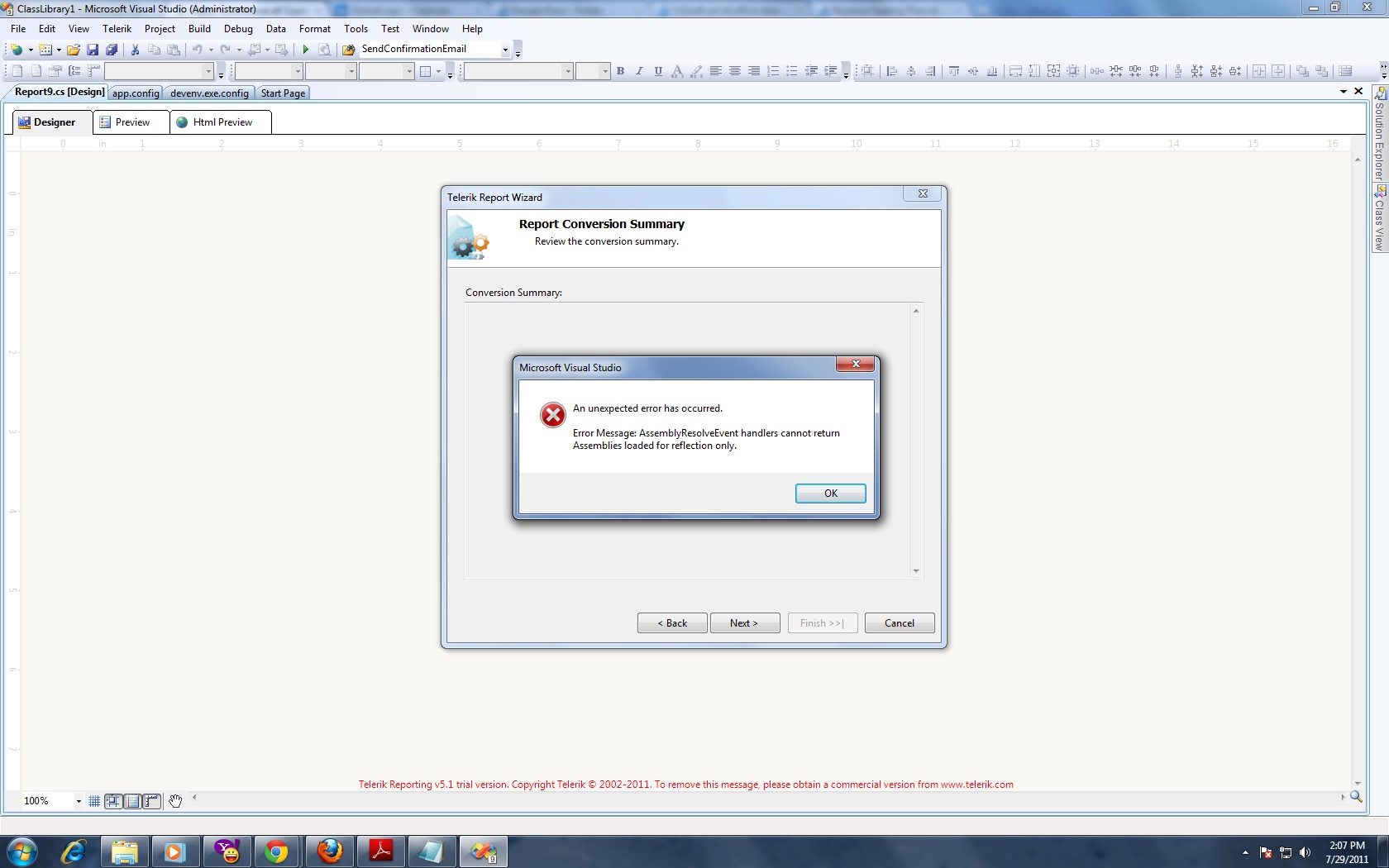The image size is (1389, 868).
Task: Click the Save All icon
Action: click(x=112, y=50)
